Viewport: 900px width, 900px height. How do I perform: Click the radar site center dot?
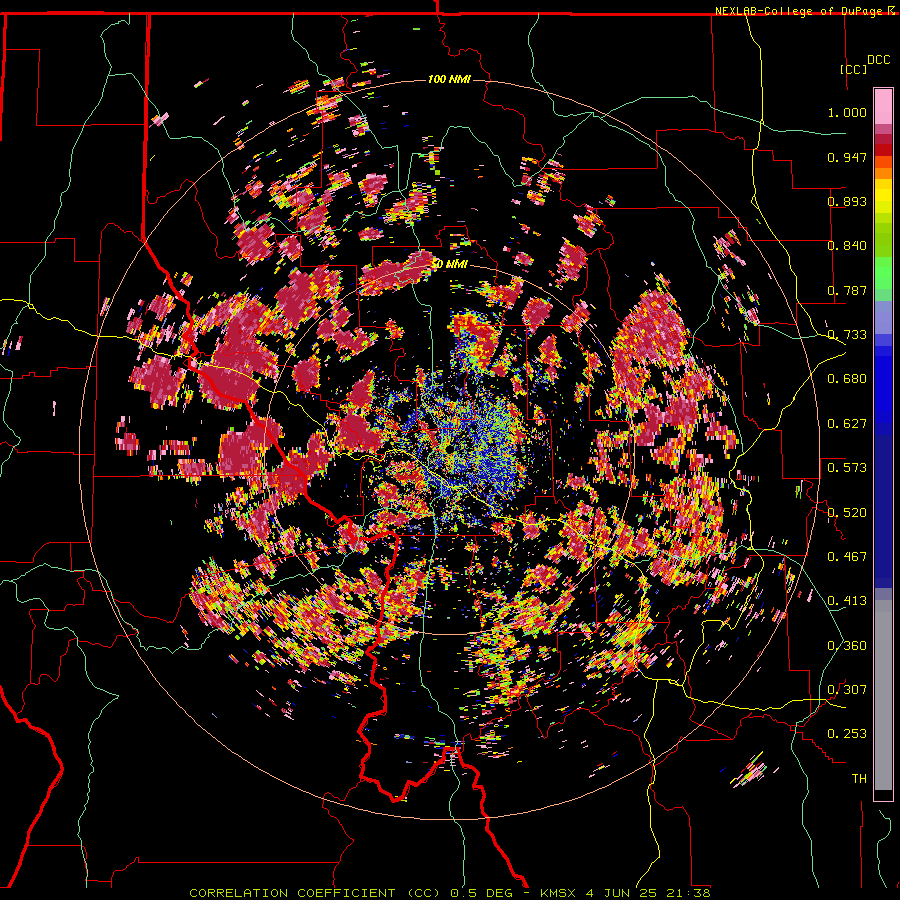pyautogui.click(x=449, y=449)
